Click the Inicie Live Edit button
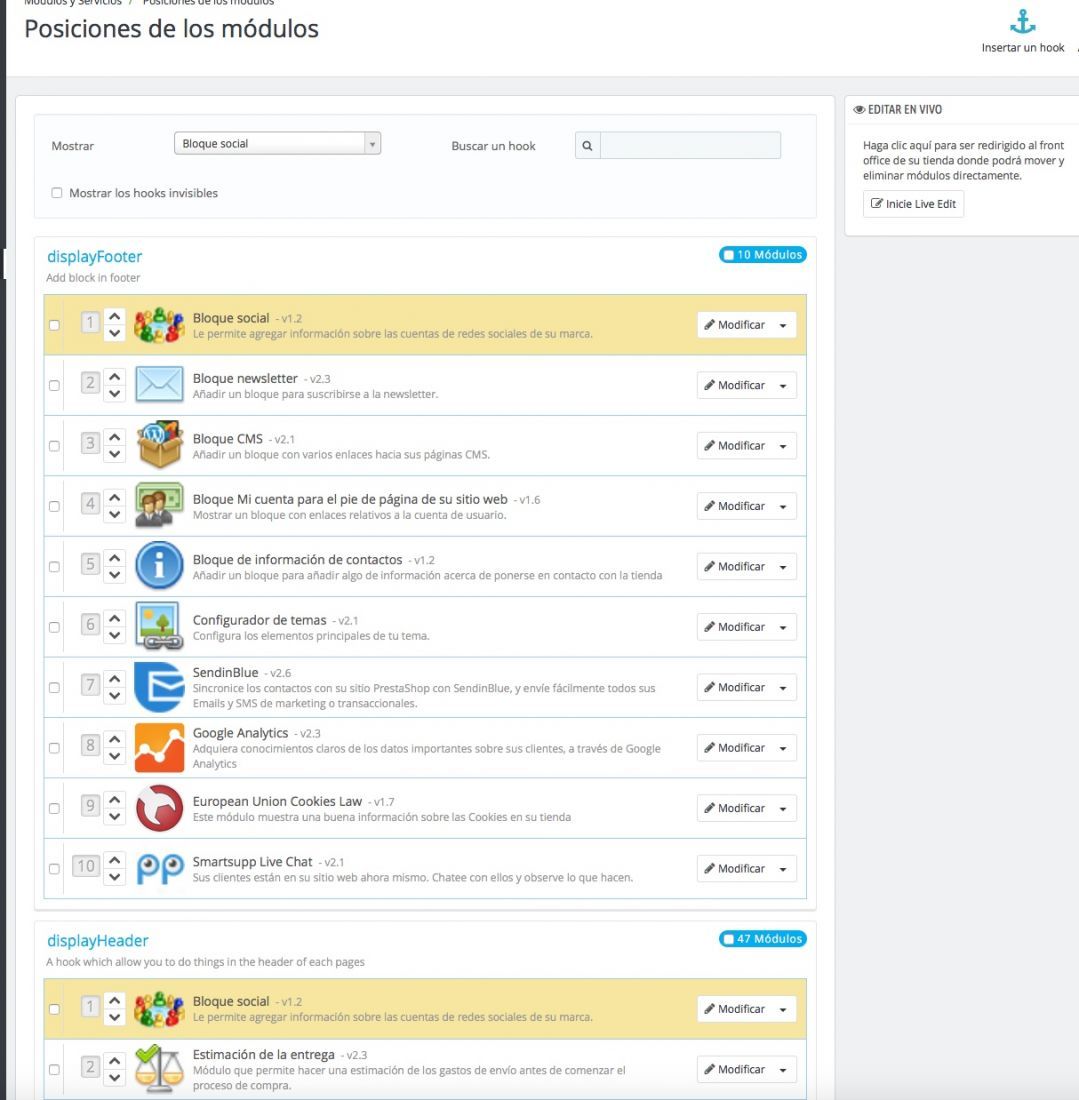 tap(913, 203)
